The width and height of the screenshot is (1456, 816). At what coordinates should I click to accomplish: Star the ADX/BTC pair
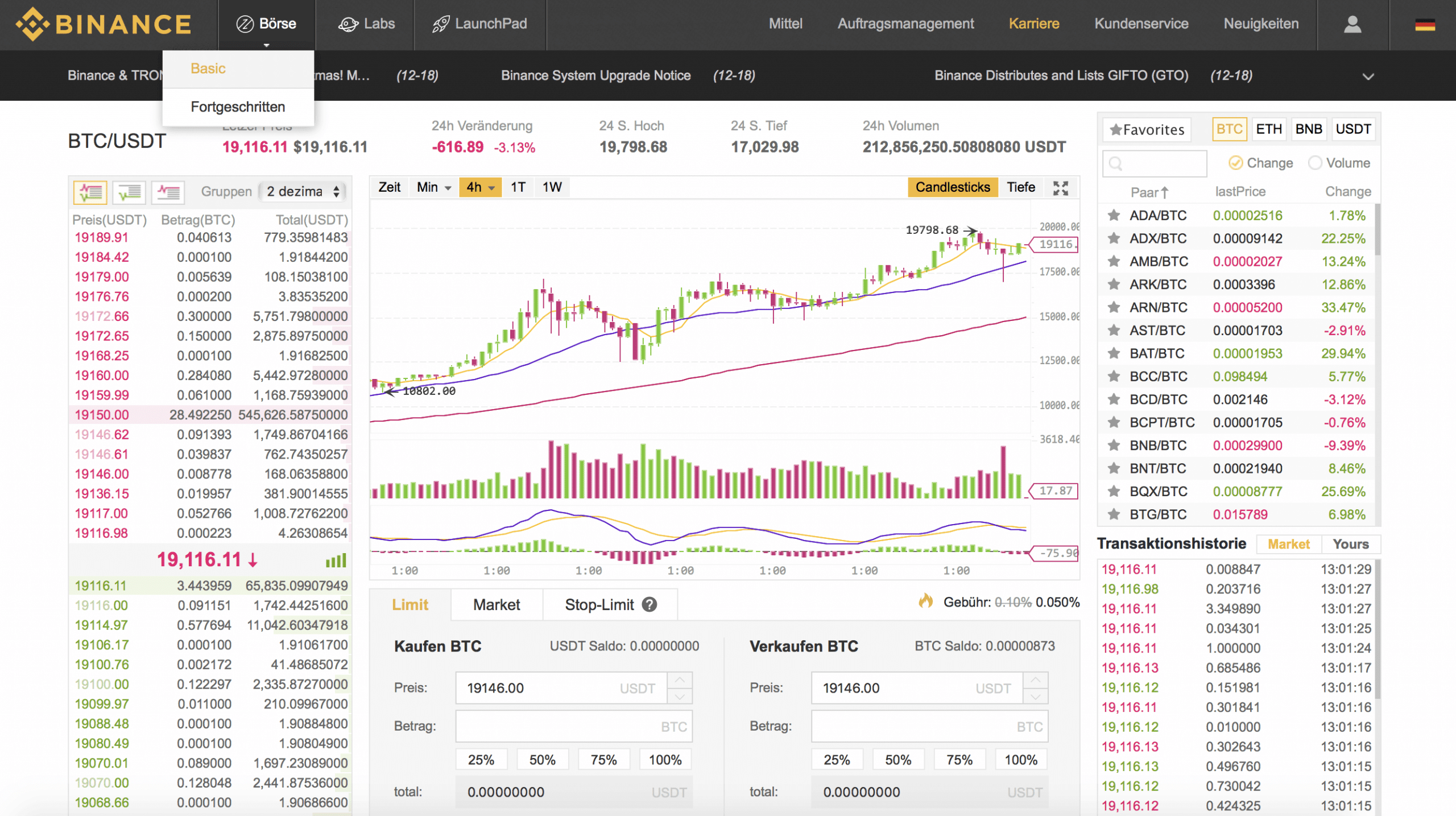(1114, 238)
